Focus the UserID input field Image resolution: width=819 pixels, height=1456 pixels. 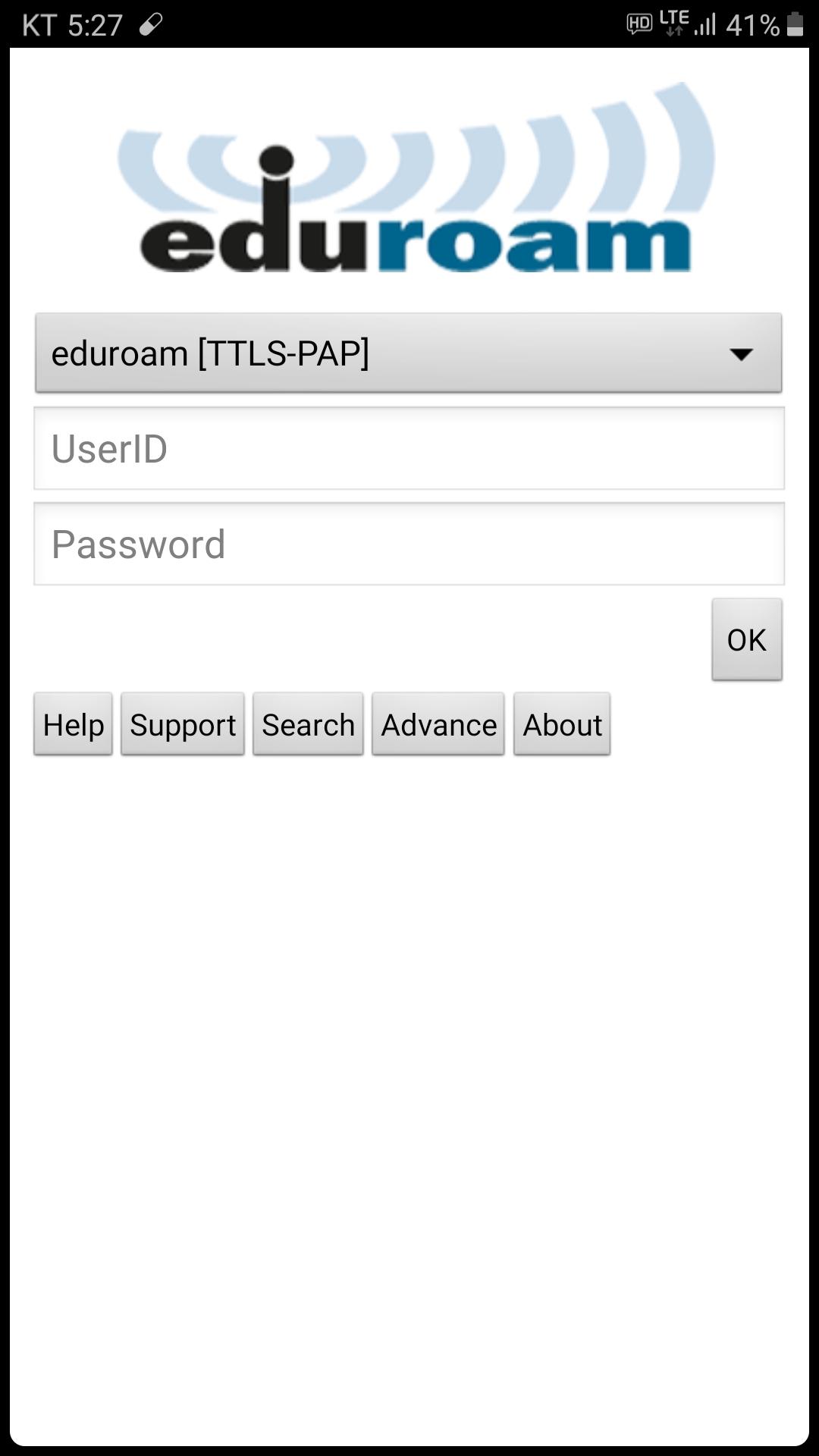(x=409, y=448)
